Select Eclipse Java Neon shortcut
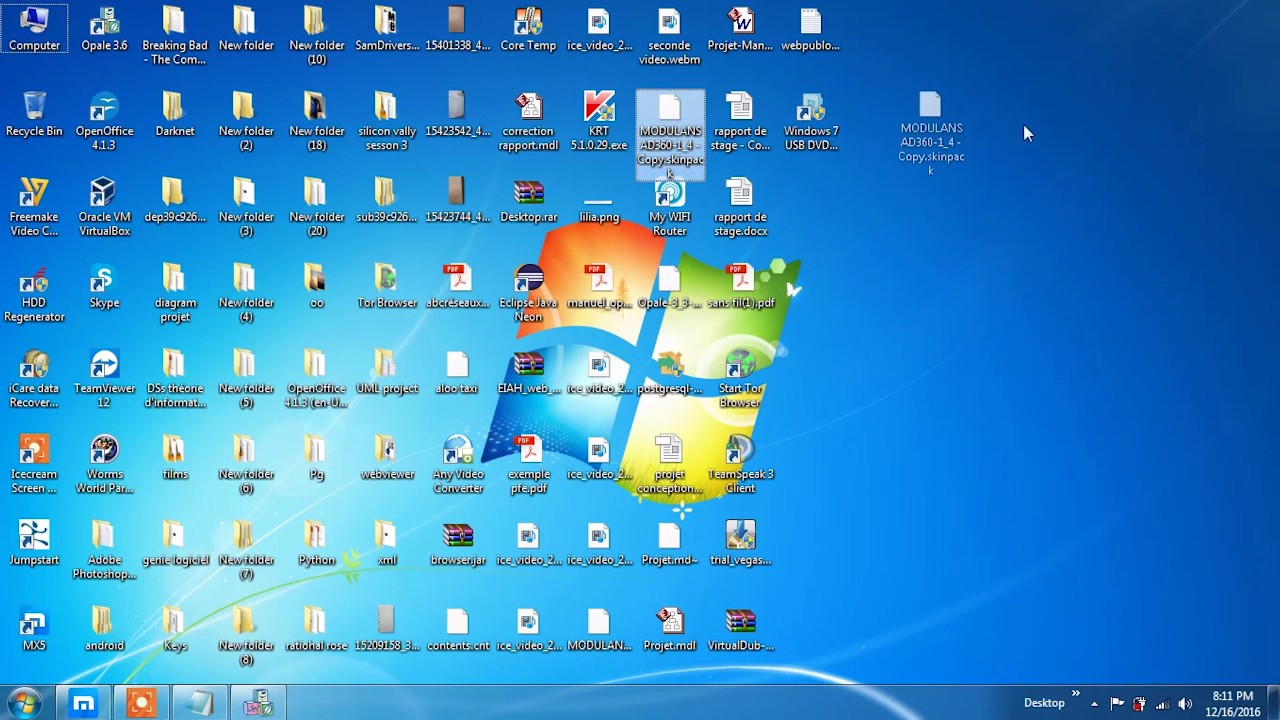The height and width of the screenshot is (720, 1280). point(528,294)
